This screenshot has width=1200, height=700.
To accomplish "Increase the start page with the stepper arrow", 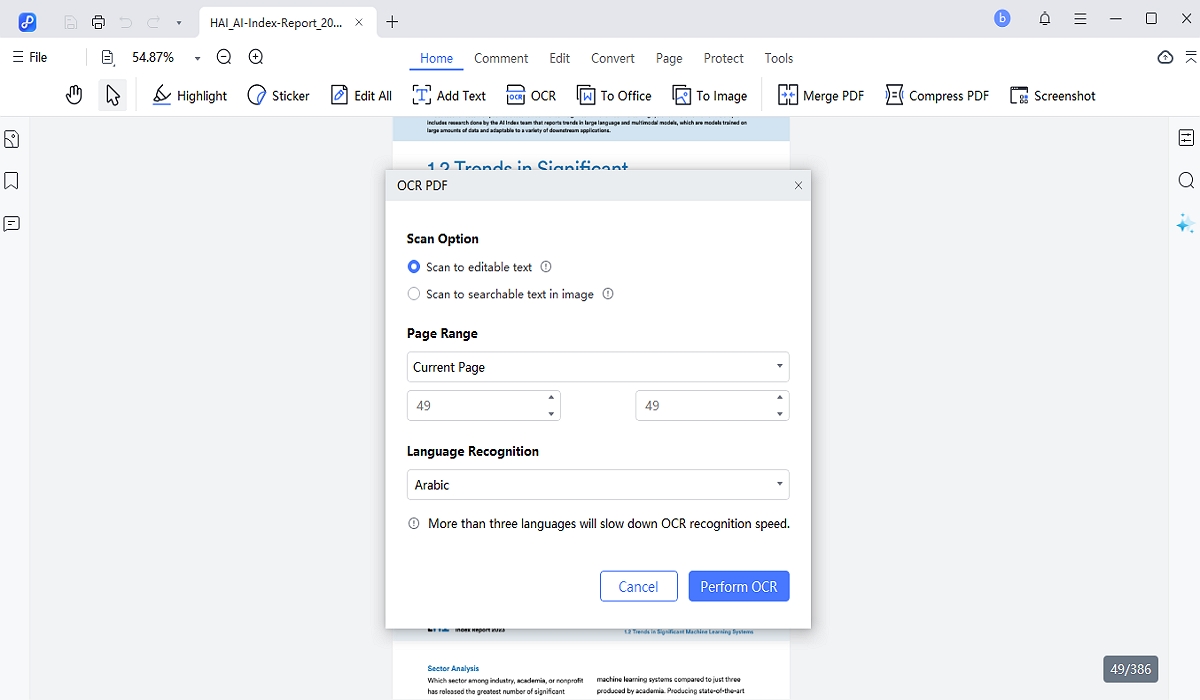I will 549,399.
